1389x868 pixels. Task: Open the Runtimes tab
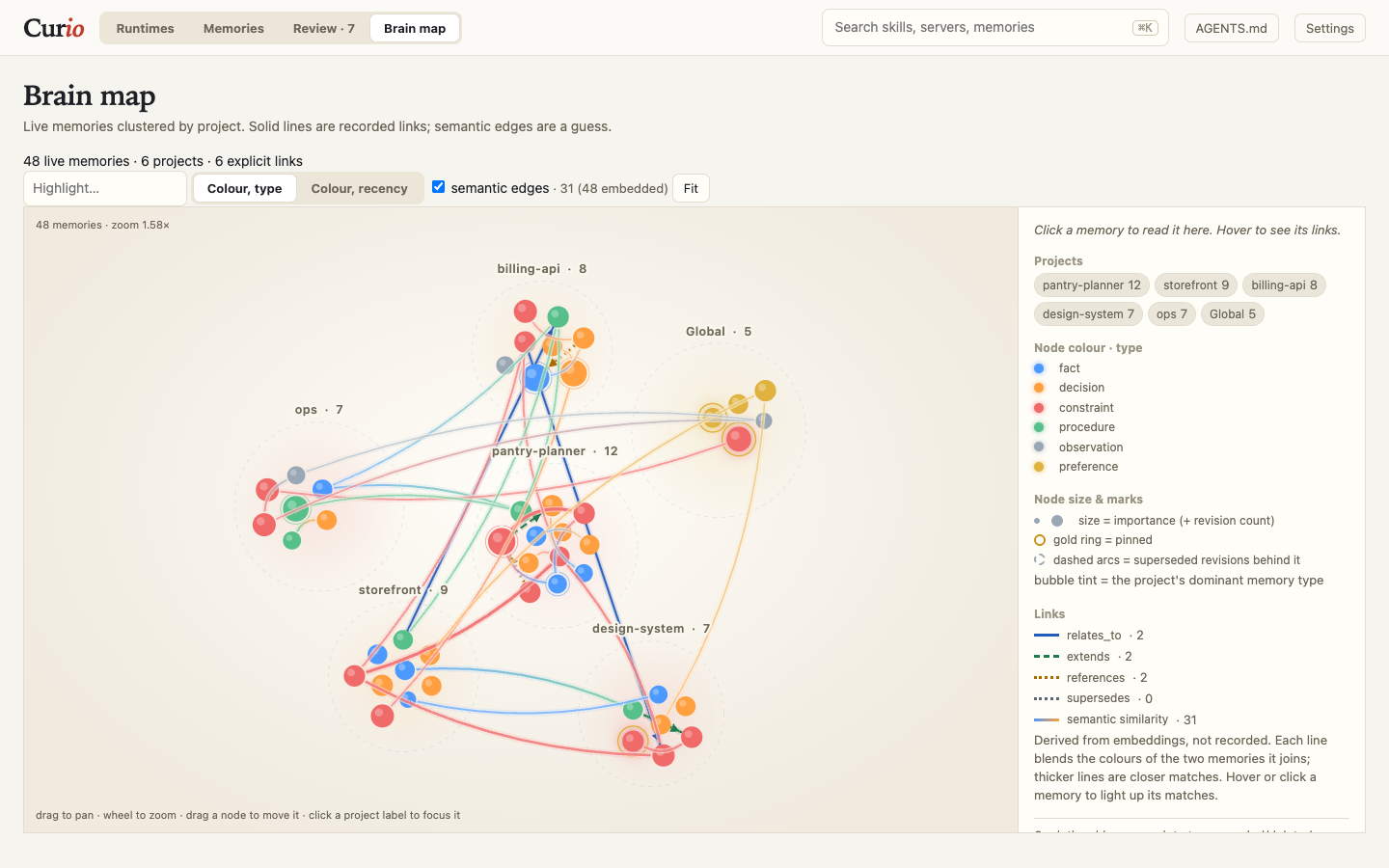click(x=146, y=28)
